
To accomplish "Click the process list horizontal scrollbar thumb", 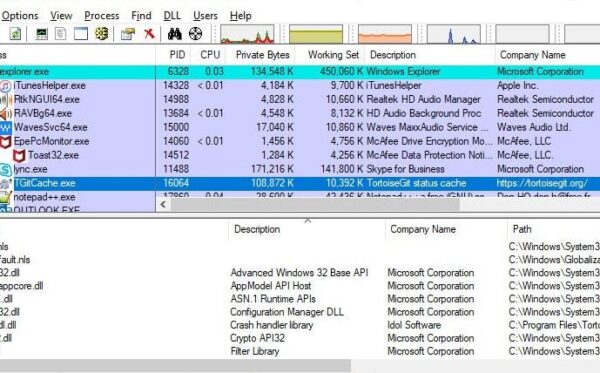I will [315, 205].
